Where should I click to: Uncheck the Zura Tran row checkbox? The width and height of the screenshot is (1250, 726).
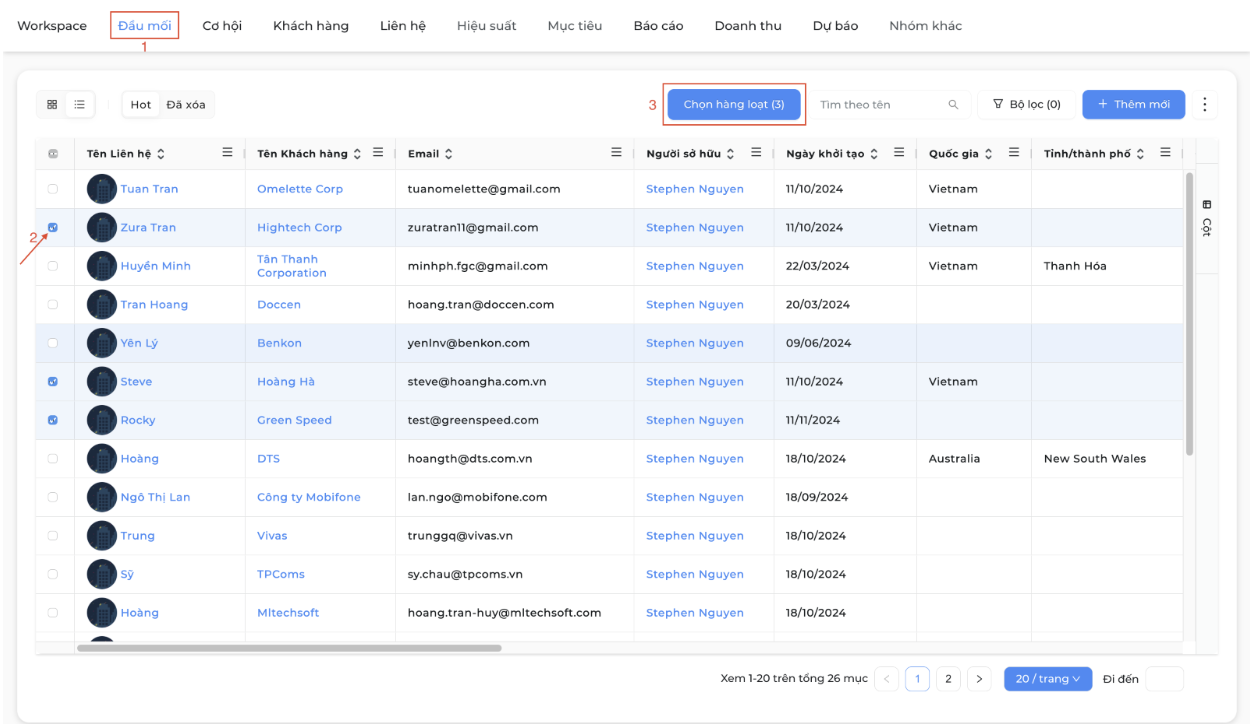pos(53,228)
